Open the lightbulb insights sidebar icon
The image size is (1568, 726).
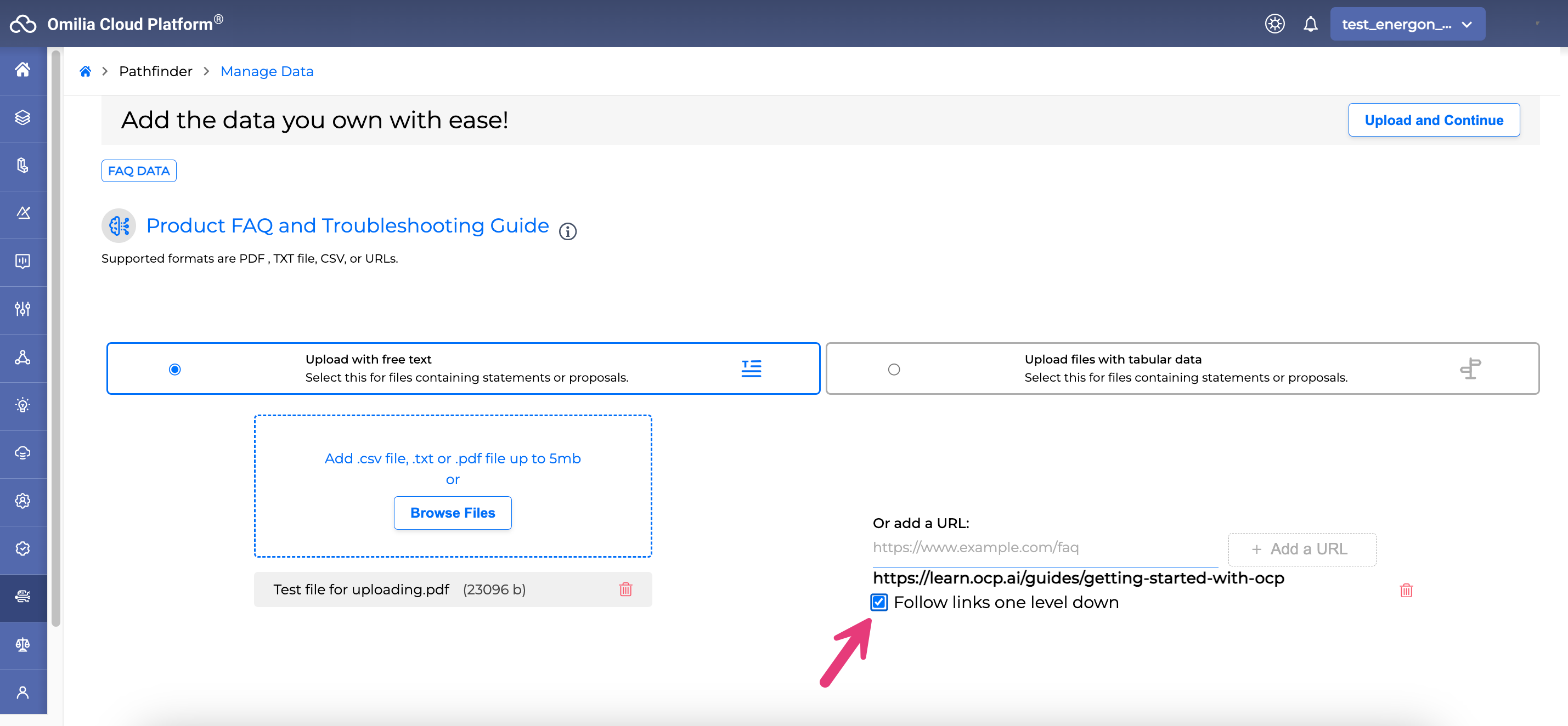pyautogui.click(x=23, y=405)
